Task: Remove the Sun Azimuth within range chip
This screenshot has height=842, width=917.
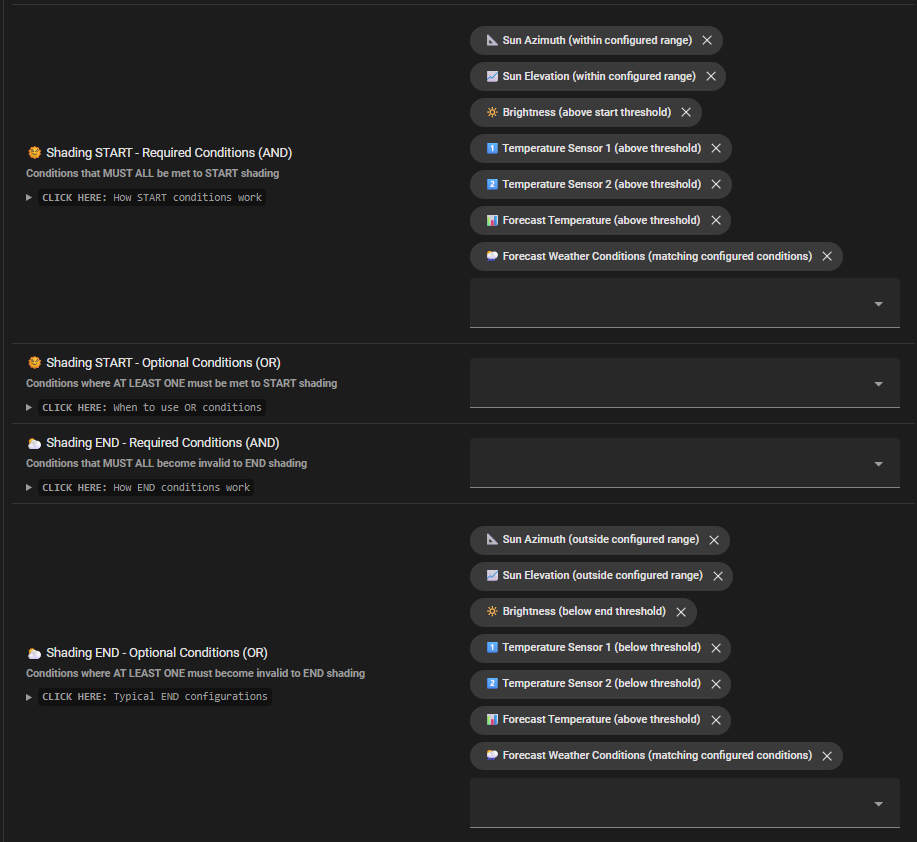Action: pos(707,41)
